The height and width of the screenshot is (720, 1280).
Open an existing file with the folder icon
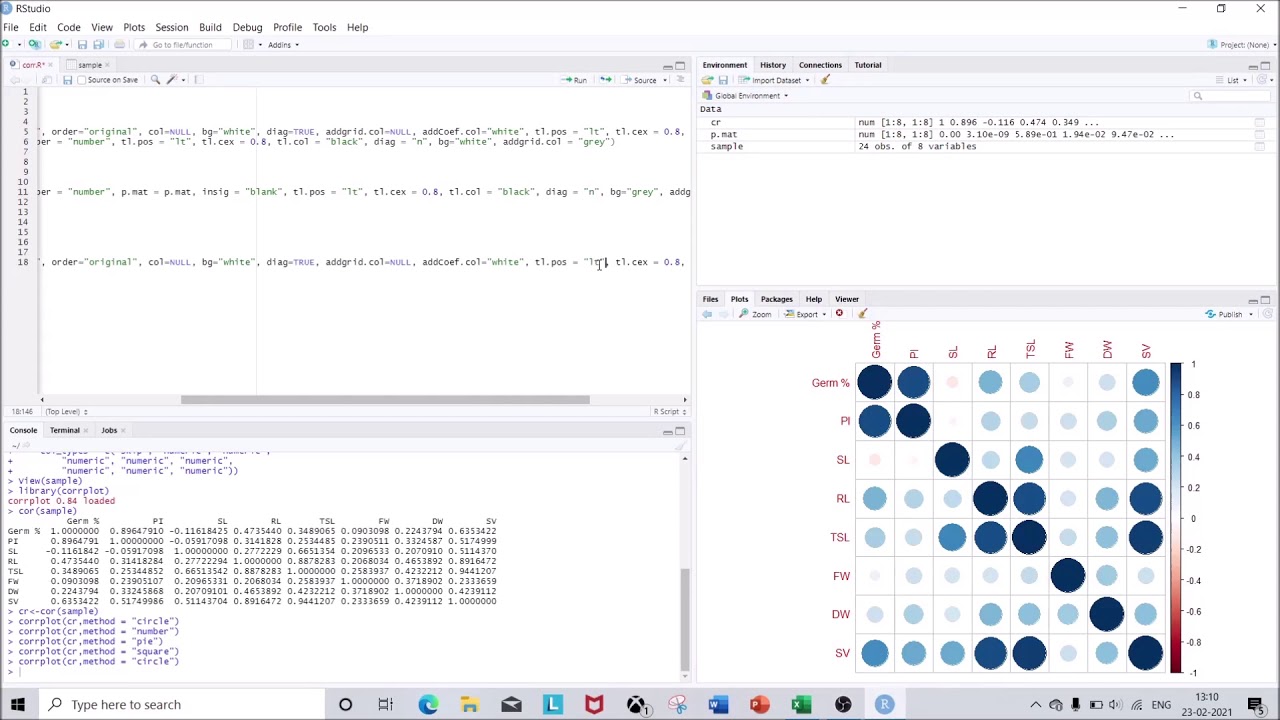56,44
